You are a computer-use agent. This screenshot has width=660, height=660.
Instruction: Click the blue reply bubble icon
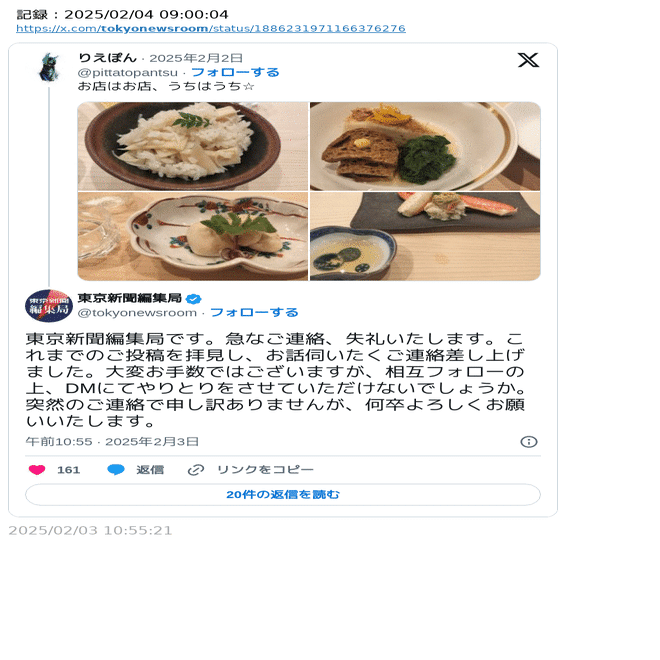(116, 470)
